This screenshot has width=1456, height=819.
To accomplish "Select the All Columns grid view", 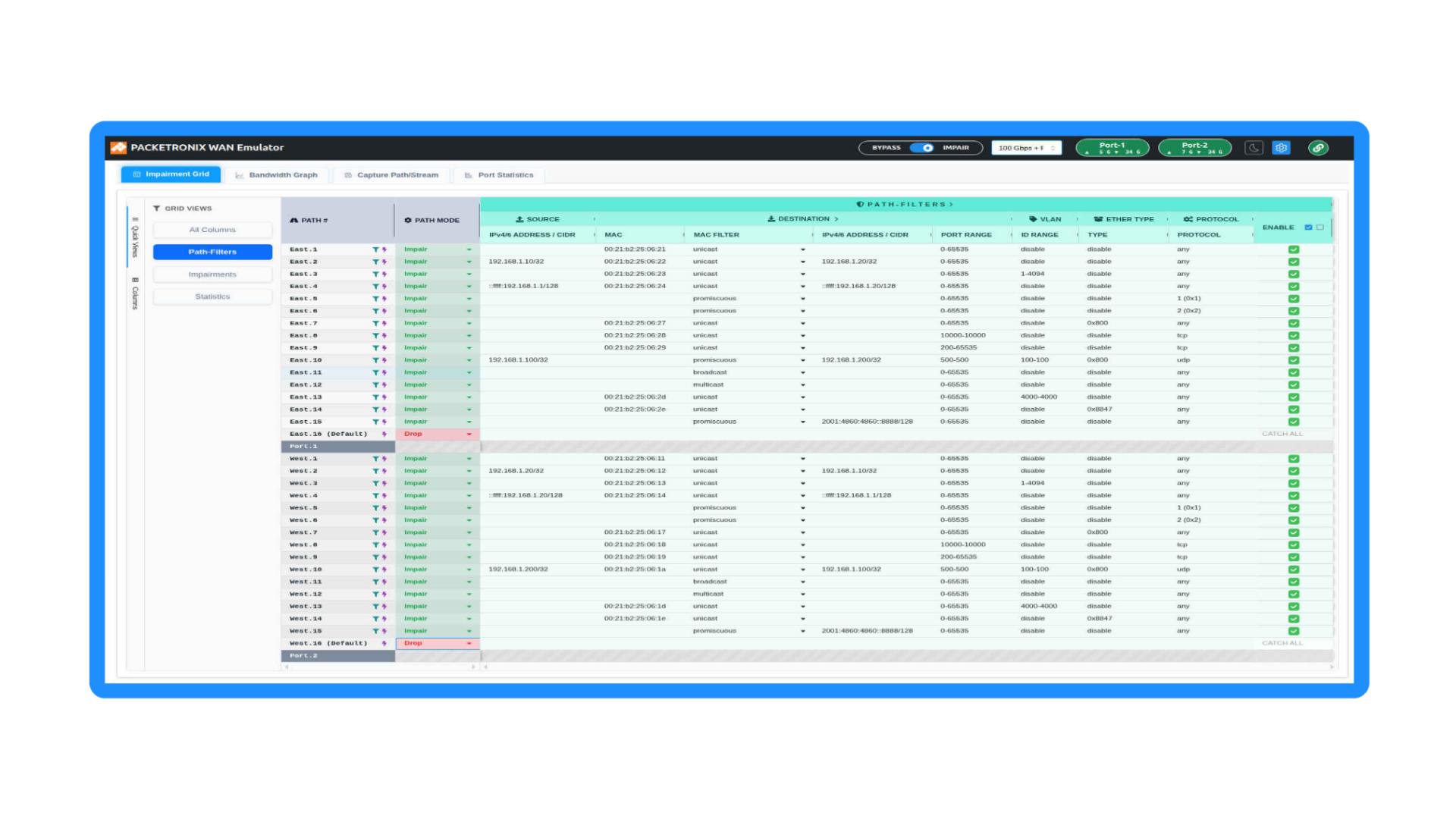I will pos(212,230).
